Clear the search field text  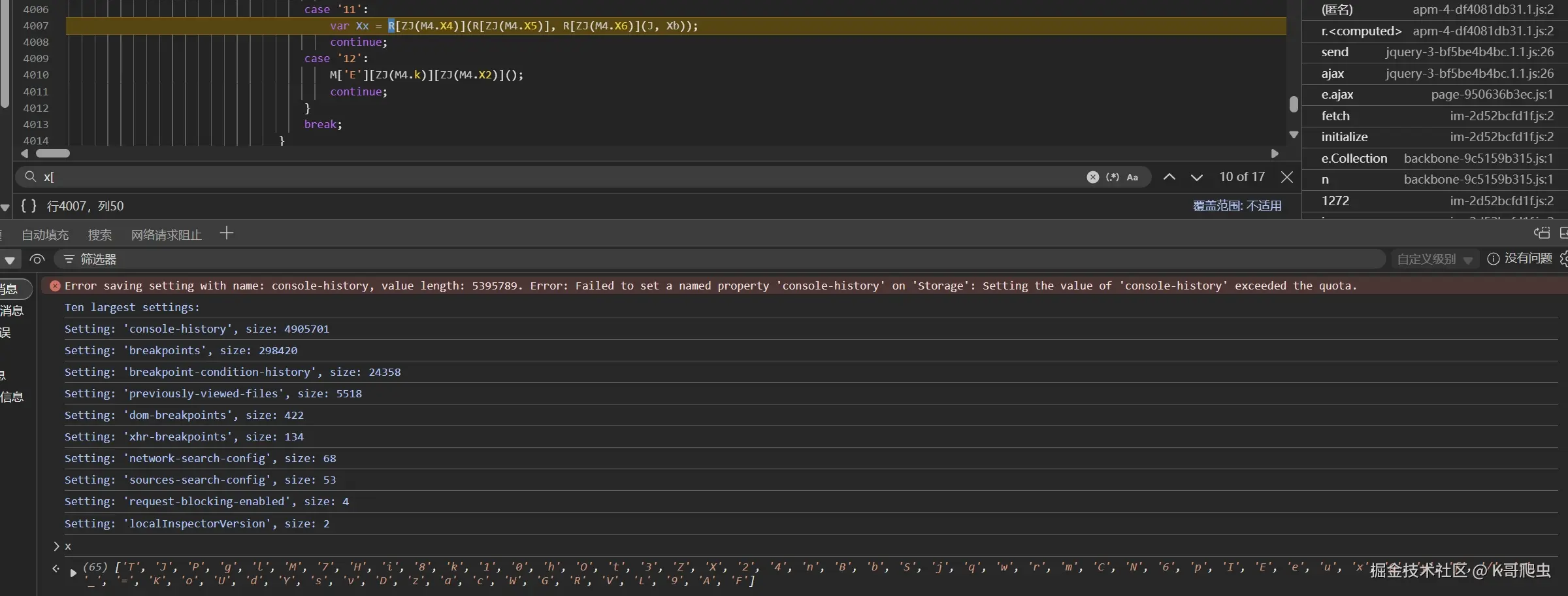(x=1092, y=177)
